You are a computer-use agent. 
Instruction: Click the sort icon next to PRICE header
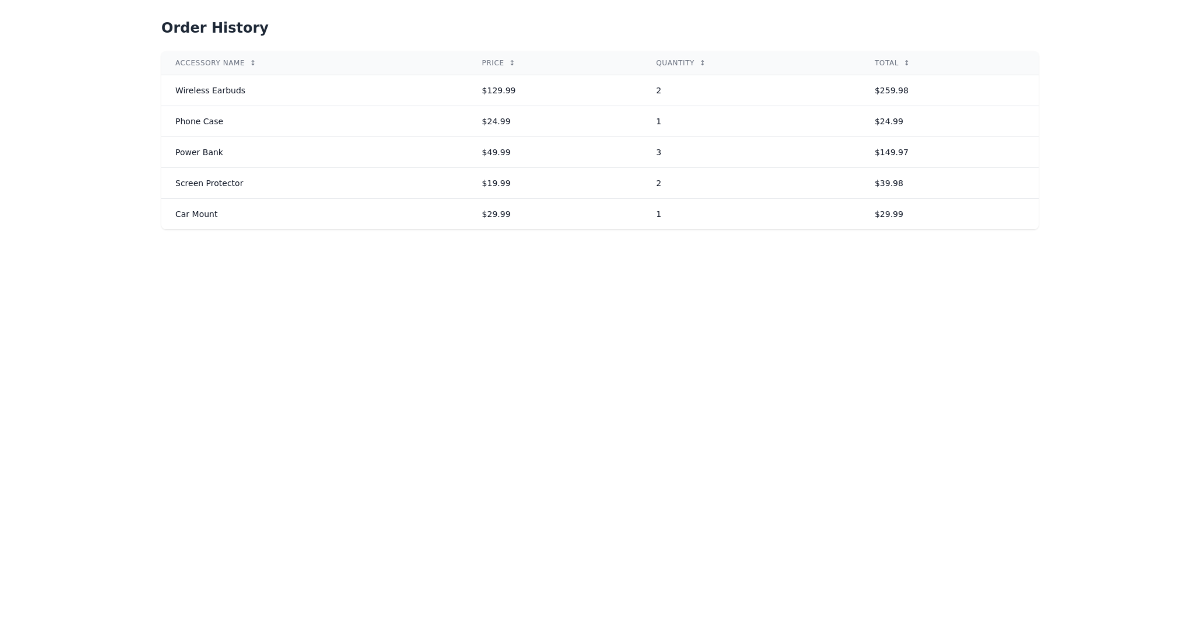click(x=512, y=62)
